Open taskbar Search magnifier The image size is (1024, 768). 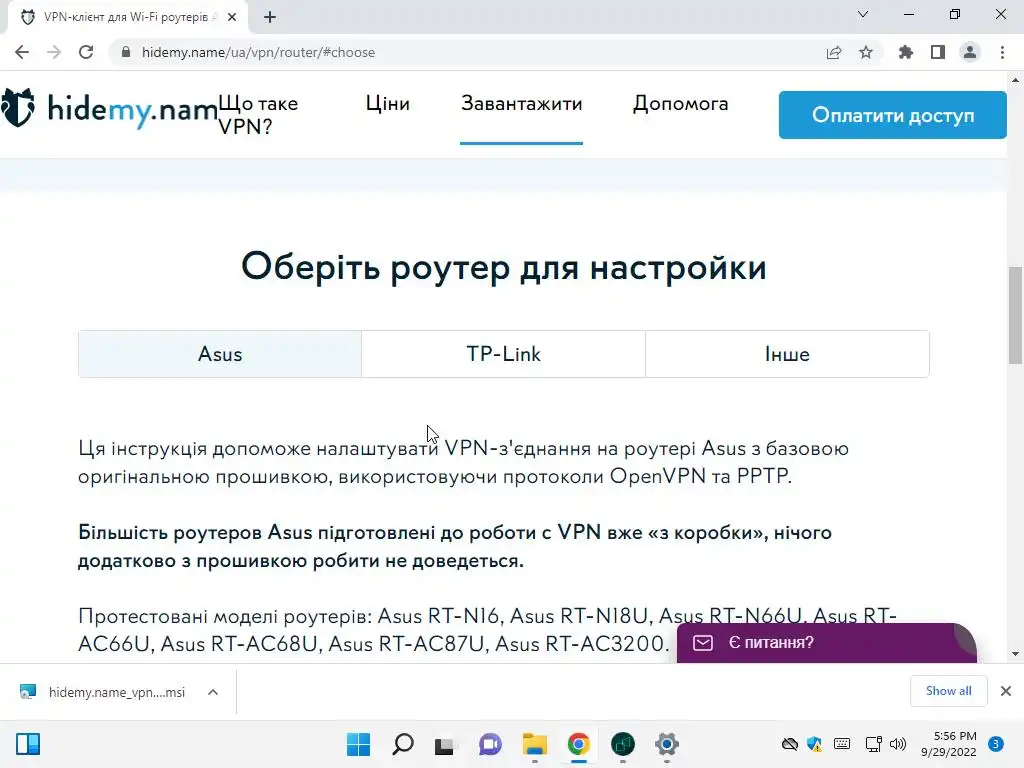[402, 744]
